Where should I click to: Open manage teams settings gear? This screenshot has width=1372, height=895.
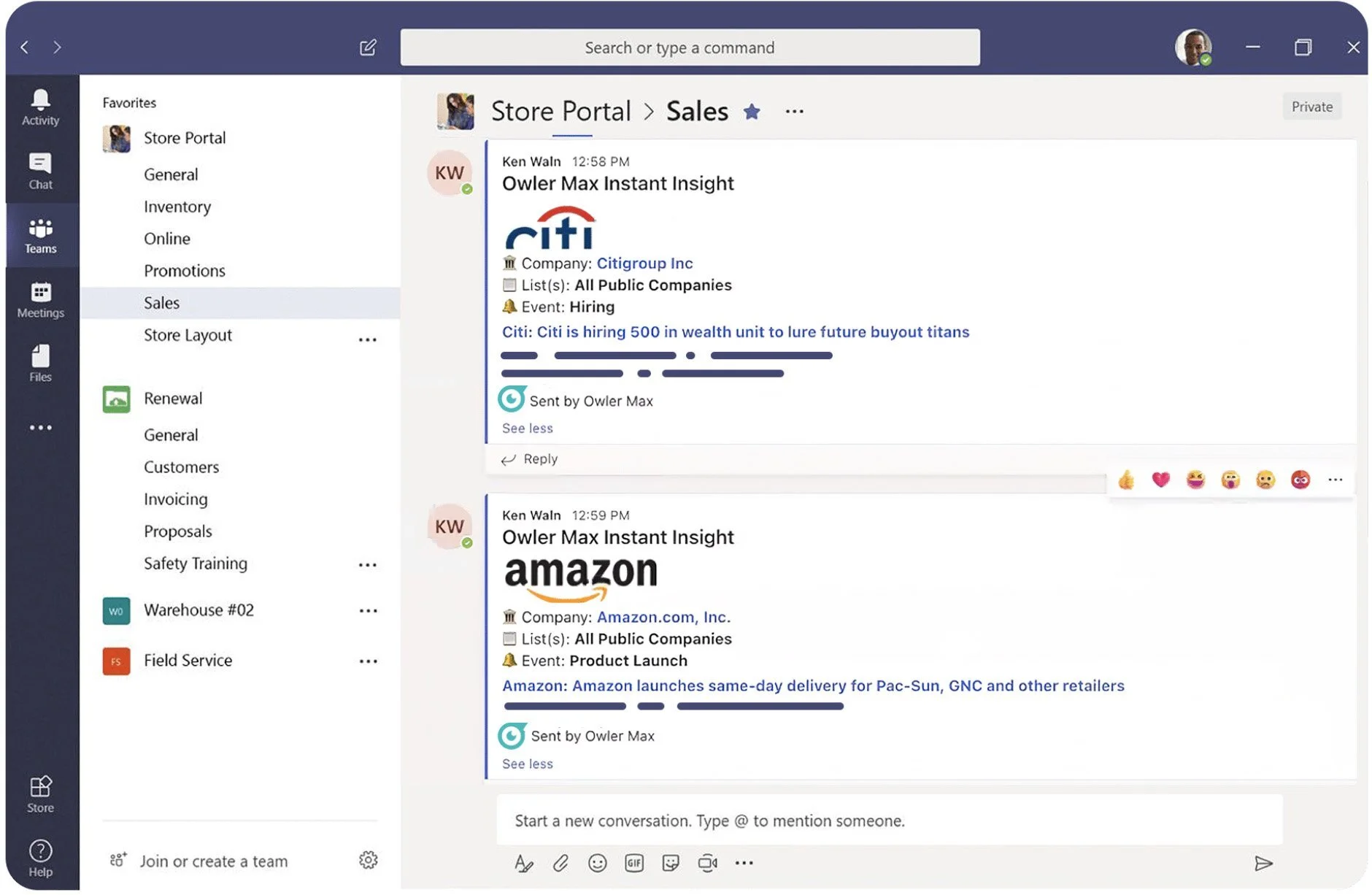click(x=368, y=860)
